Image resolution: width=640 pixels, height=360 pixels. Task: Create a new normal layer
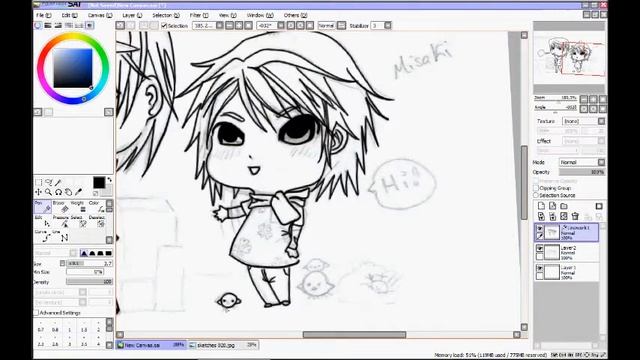(541, 206)
